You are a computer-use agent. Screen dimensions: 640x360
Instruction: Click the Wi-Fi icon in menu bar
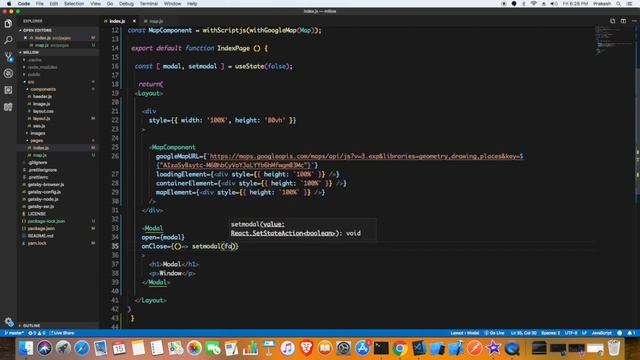[x=534, y=4]
